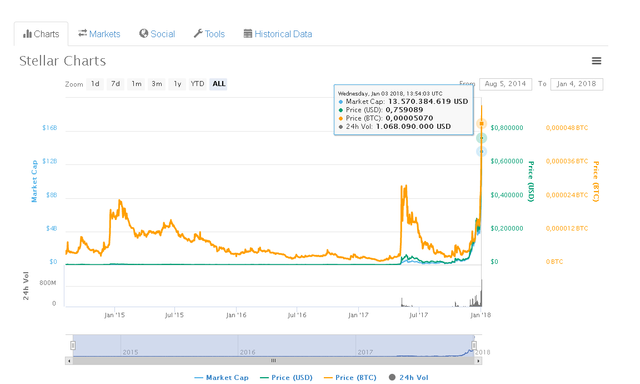Select the ALL zoom range
Viewport: 640px width, 384px height.
coord(218,84)
